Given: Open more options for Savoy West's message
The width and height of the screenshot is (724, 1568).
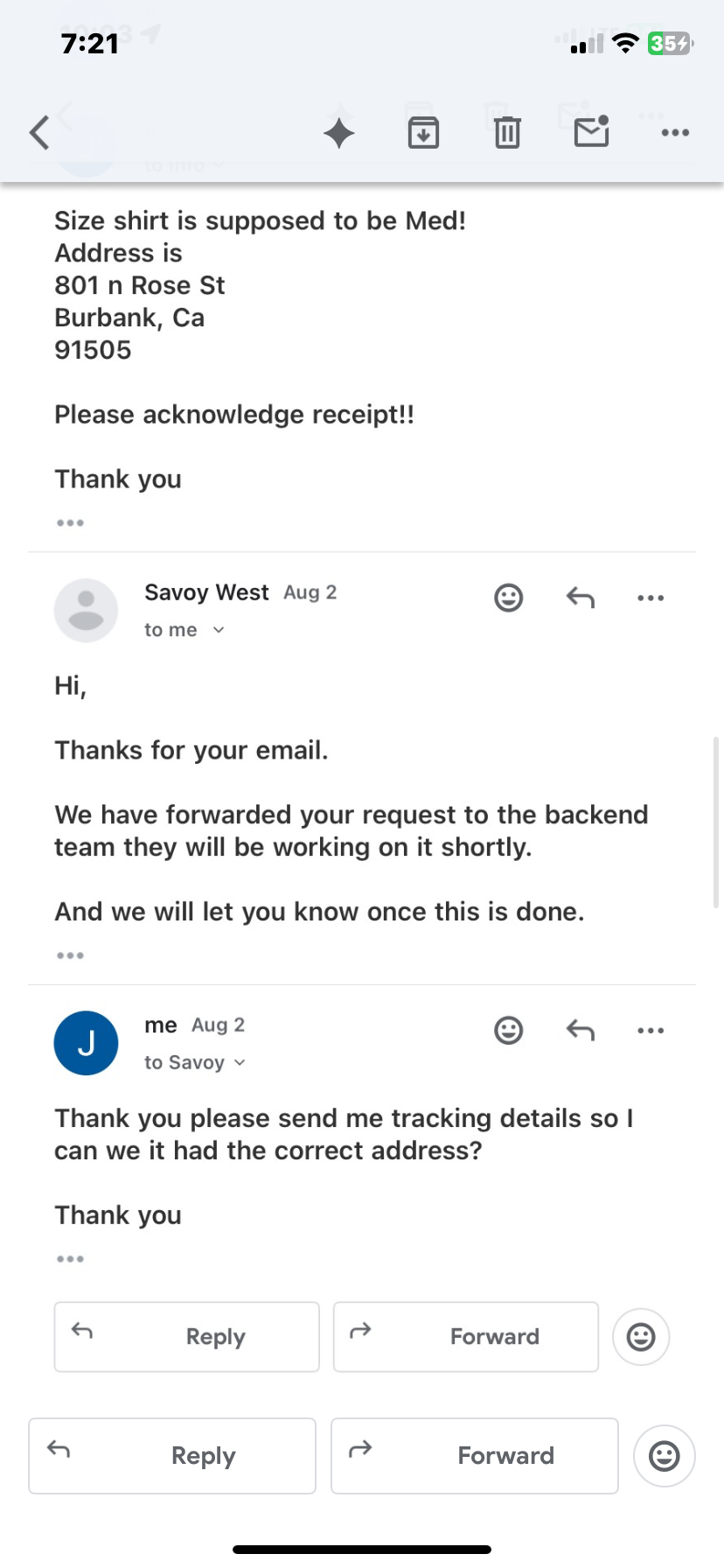Looking at the screenshot, I should point(651,598).
